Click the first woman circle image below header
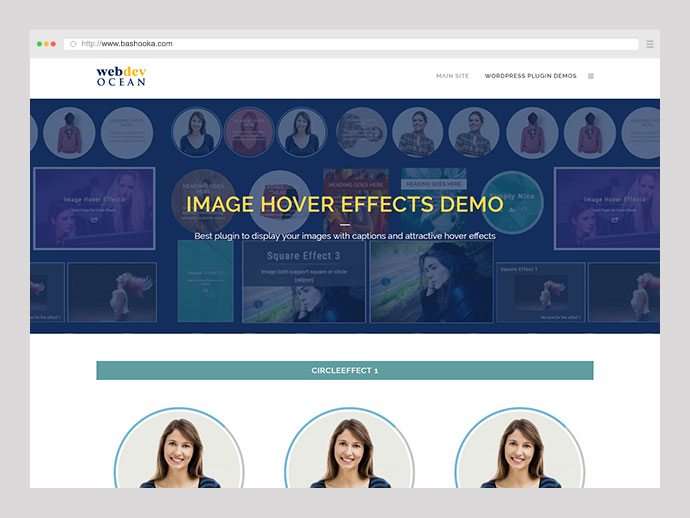The image size is (690, 518). [179, 448]
